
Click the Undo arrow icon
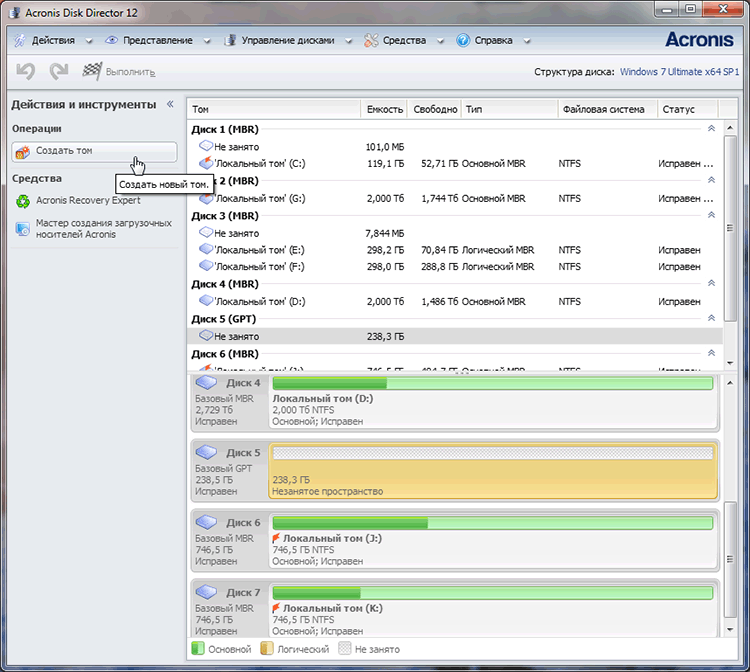click(25, 72)
